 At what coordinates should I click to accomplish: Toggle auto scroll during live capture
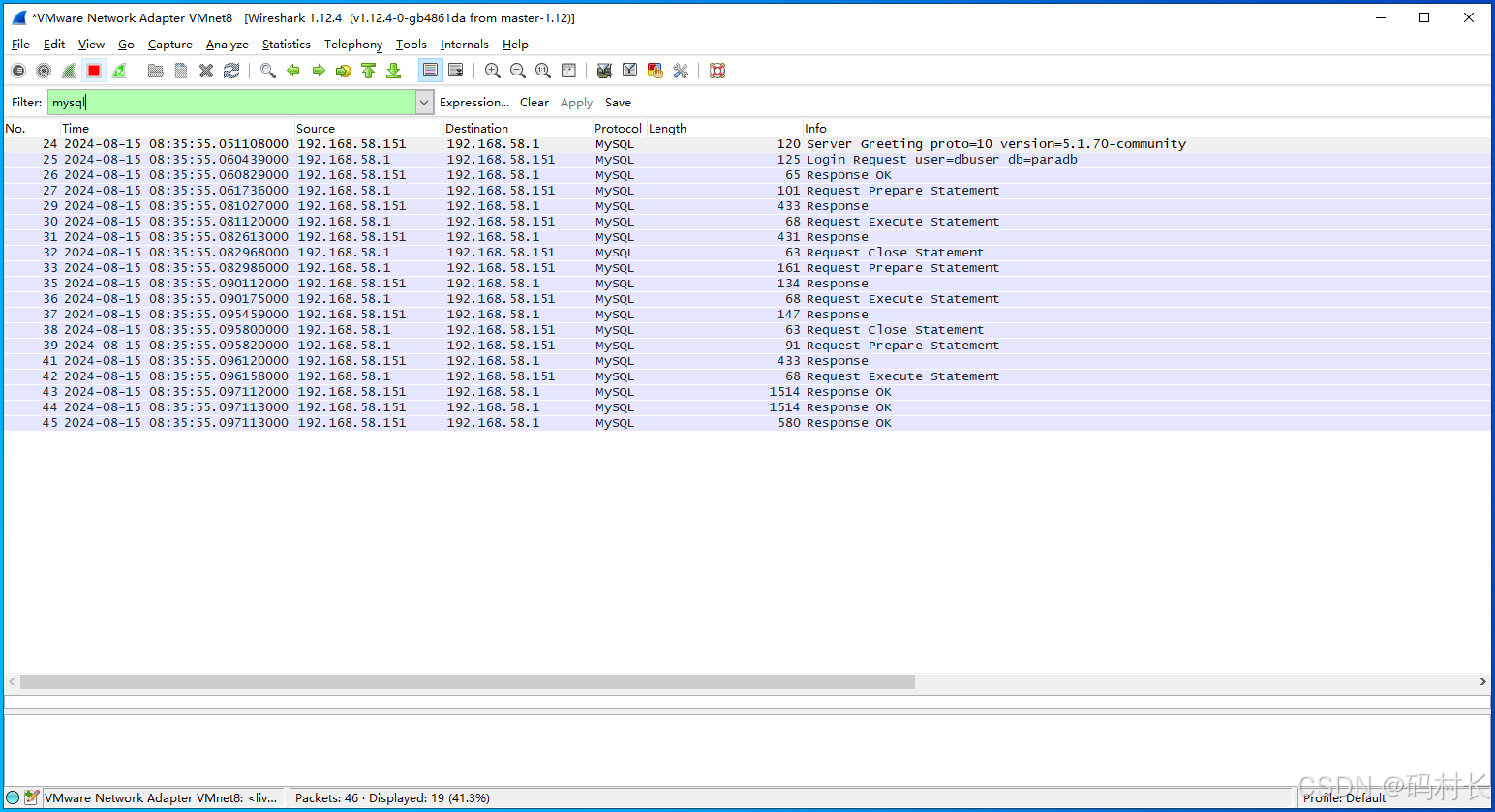pyautogui.click(x=456, y=71)
